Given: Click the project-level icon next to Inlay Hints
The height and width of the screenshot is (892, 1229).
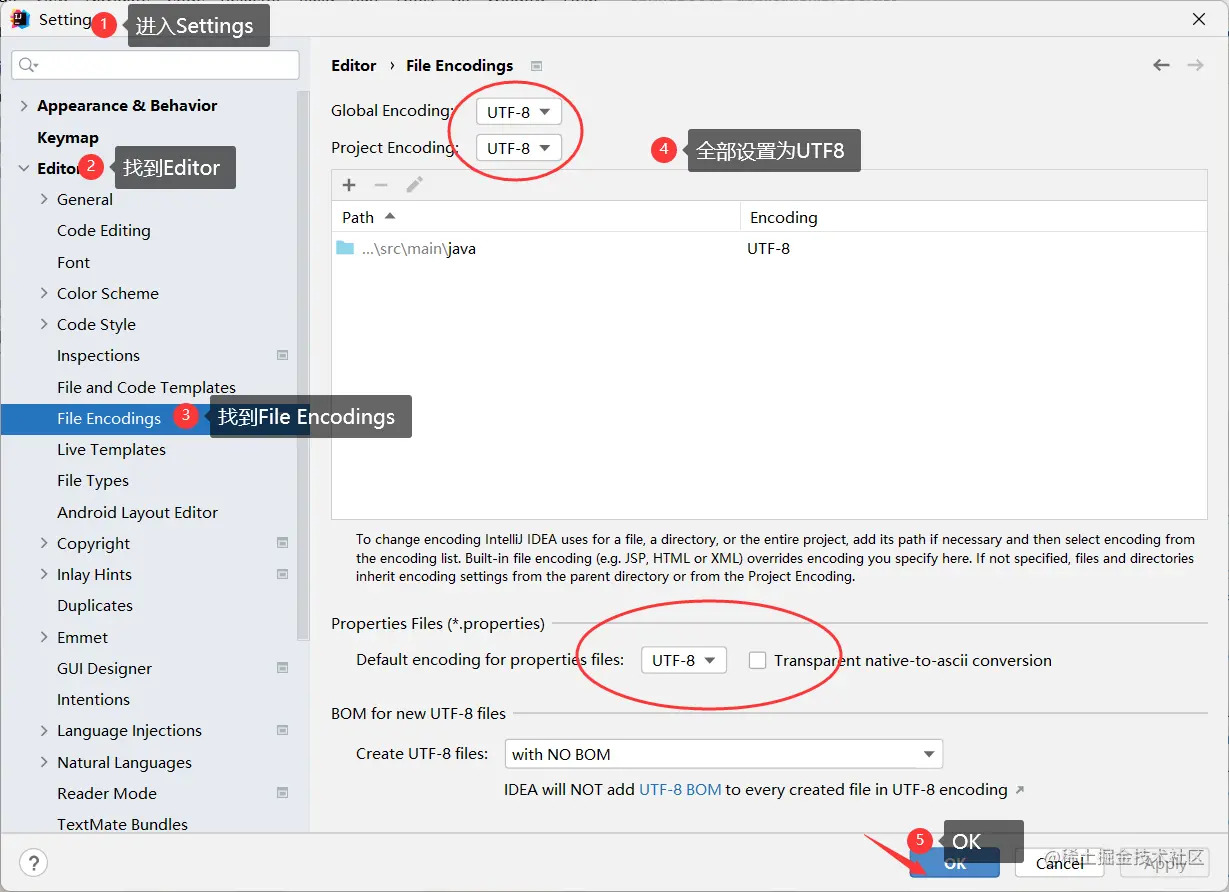Looking at the screenshot, I should 282,574.
